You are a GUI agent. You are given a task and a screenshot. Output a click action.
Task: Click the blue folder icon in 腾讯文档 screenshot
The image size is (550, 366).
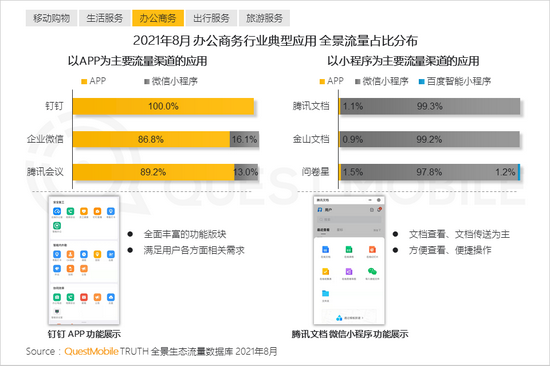(x=326, y=293)
